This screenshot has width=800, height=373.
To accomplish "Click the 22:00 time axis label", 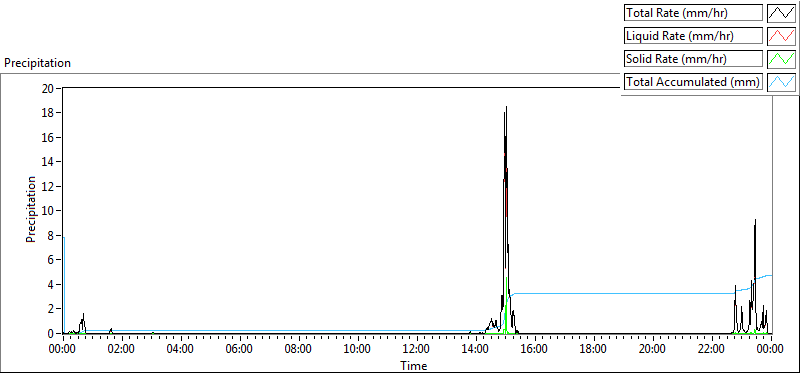I will (x=712, y=350).
